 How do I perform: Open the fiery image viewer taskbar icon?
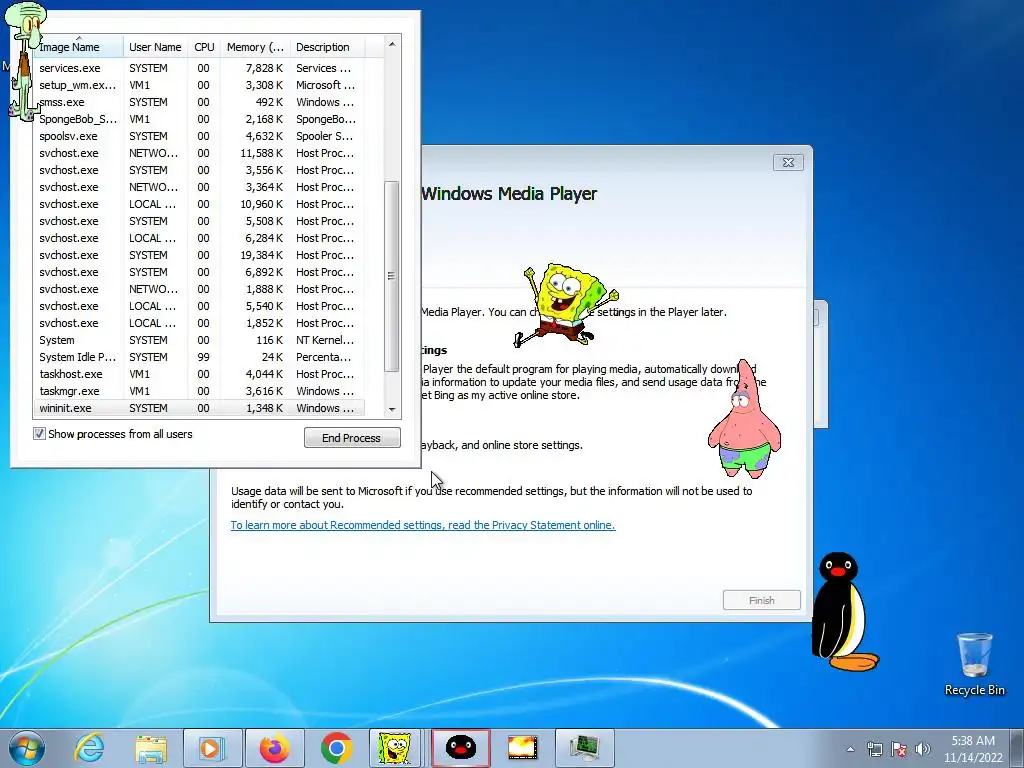[x=522, y=748]
